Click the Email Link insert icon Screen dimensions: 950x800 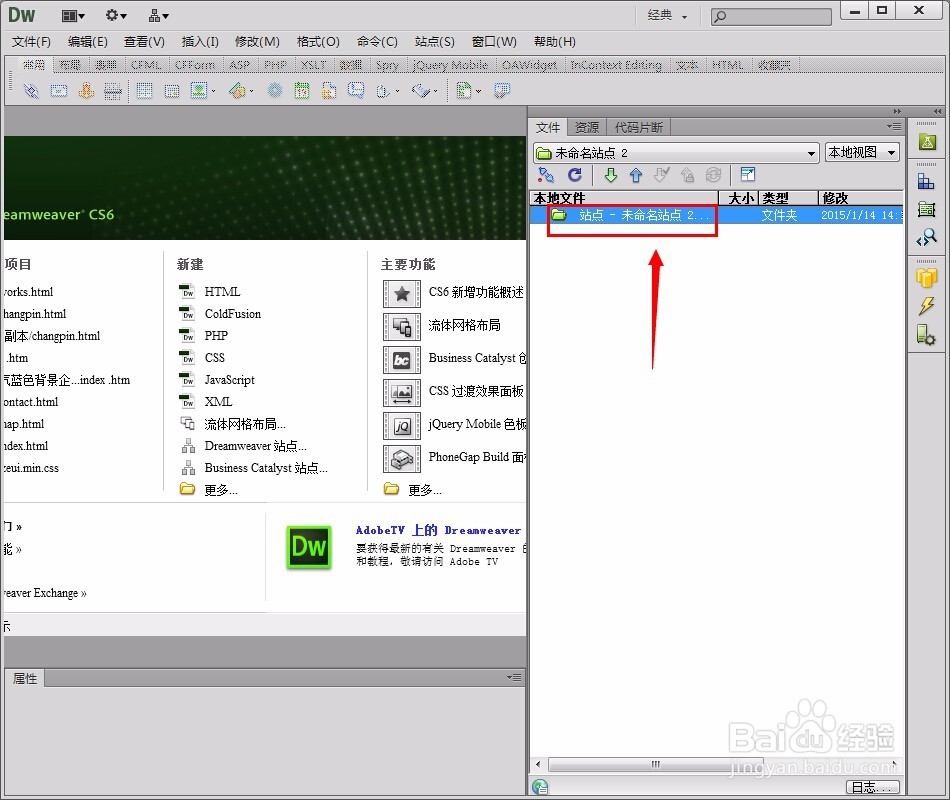click(59, 91)
